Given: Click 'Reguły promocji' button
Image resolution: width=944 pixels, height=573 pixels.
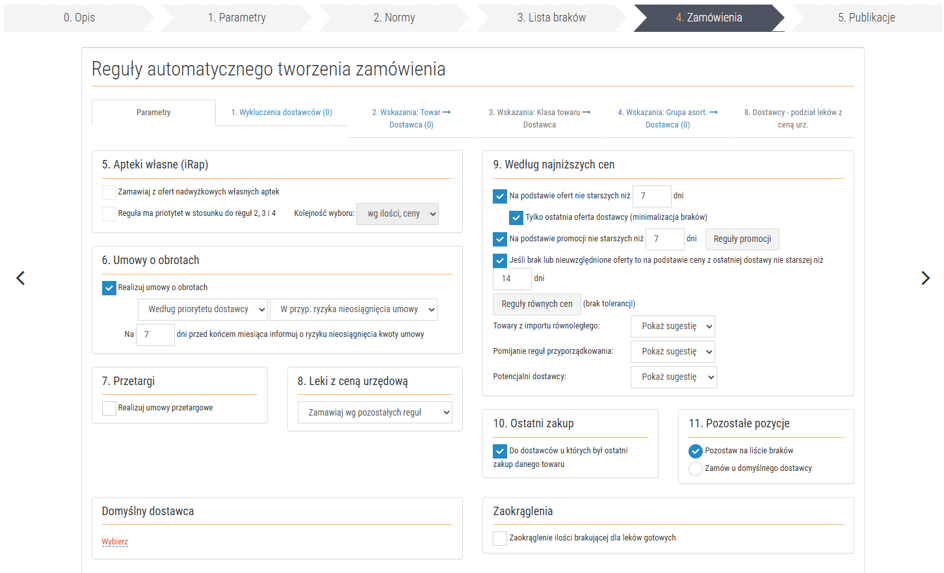Looking at the screenshot, I should pyautogui.click(x=742, y=239).
